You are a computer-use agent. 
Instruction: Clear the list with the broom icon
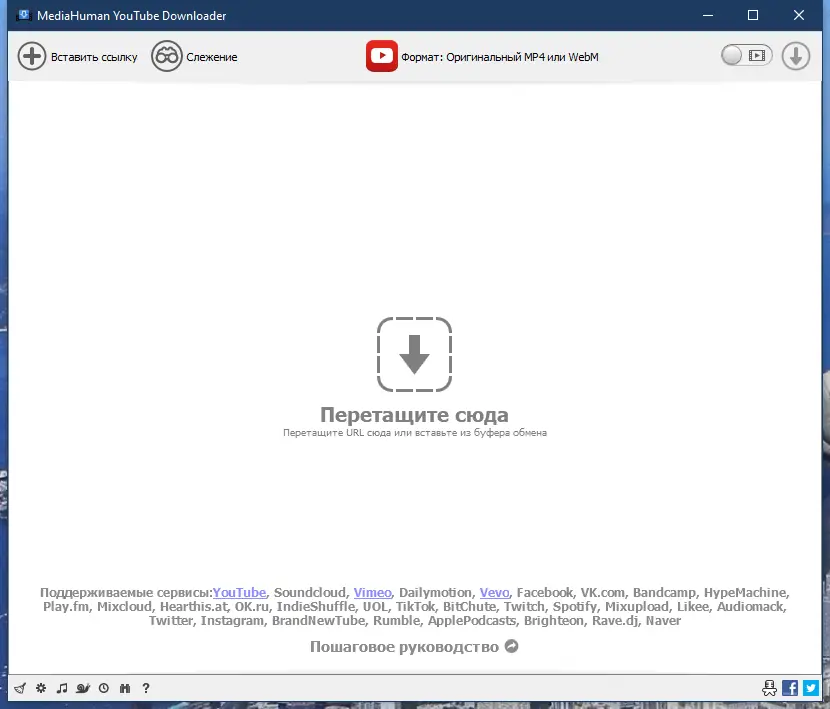coord(20,688)
